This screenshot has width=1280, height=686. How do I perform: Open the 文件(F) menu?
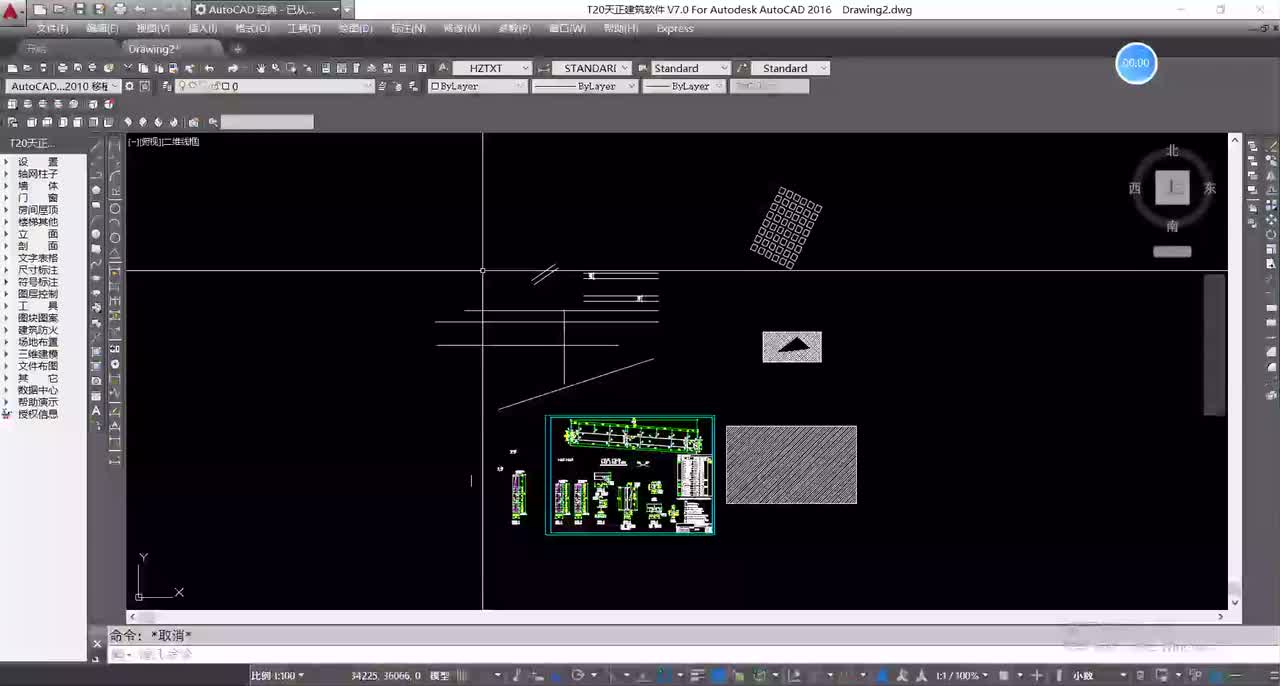click(52, 28)
